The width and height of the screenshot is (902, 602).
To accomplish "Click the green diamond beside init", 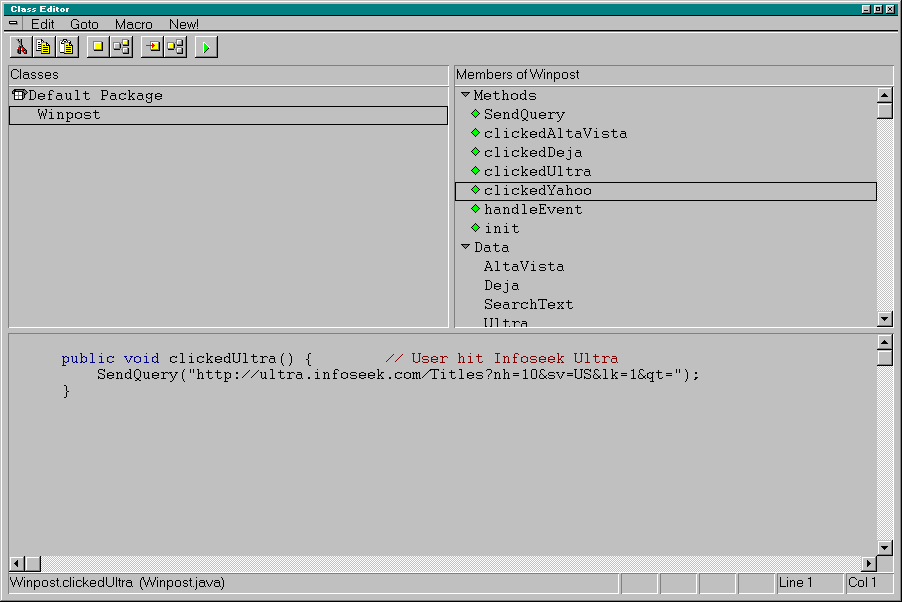I will click(x=475, y=227).
